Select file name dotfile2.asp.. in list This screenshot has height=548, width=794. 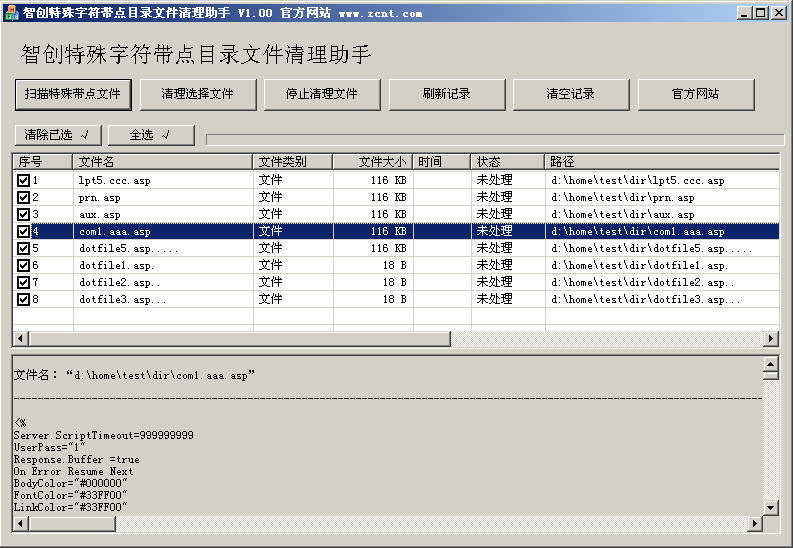tap(120, 283)
